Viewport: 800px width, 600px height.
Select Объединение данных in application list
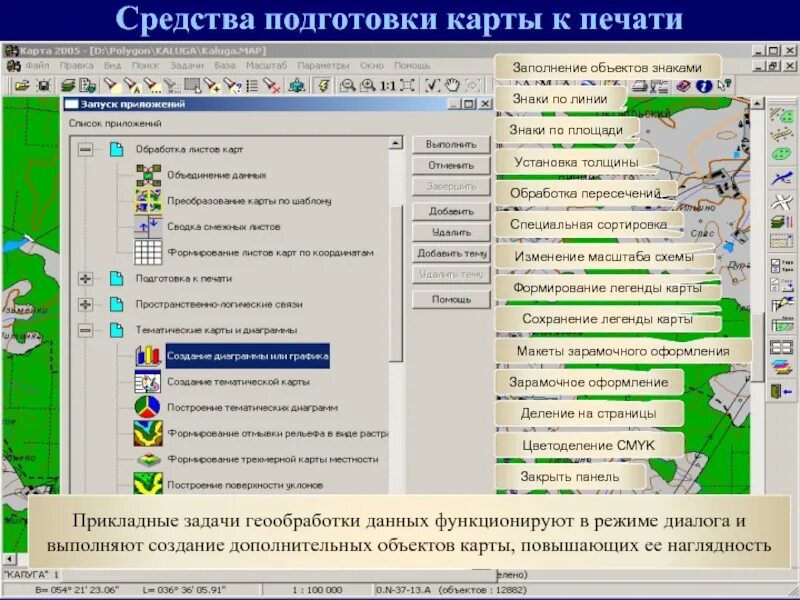[x=217, y=175]
